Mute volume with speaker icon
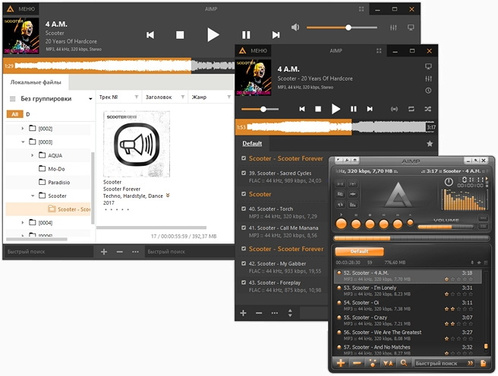The image size is (498, 376). coord(295,27)
